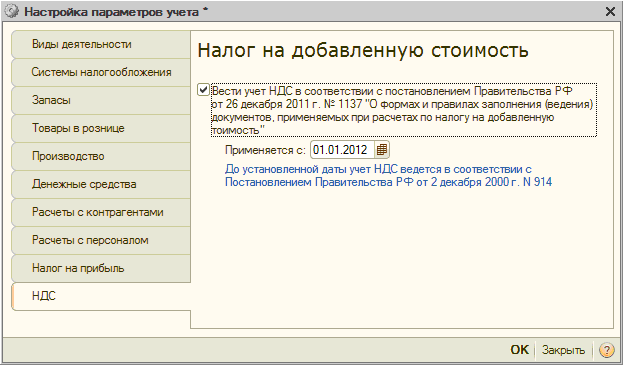Click the Применяется с date field 01.01.2012

click(x=342, y=150)
